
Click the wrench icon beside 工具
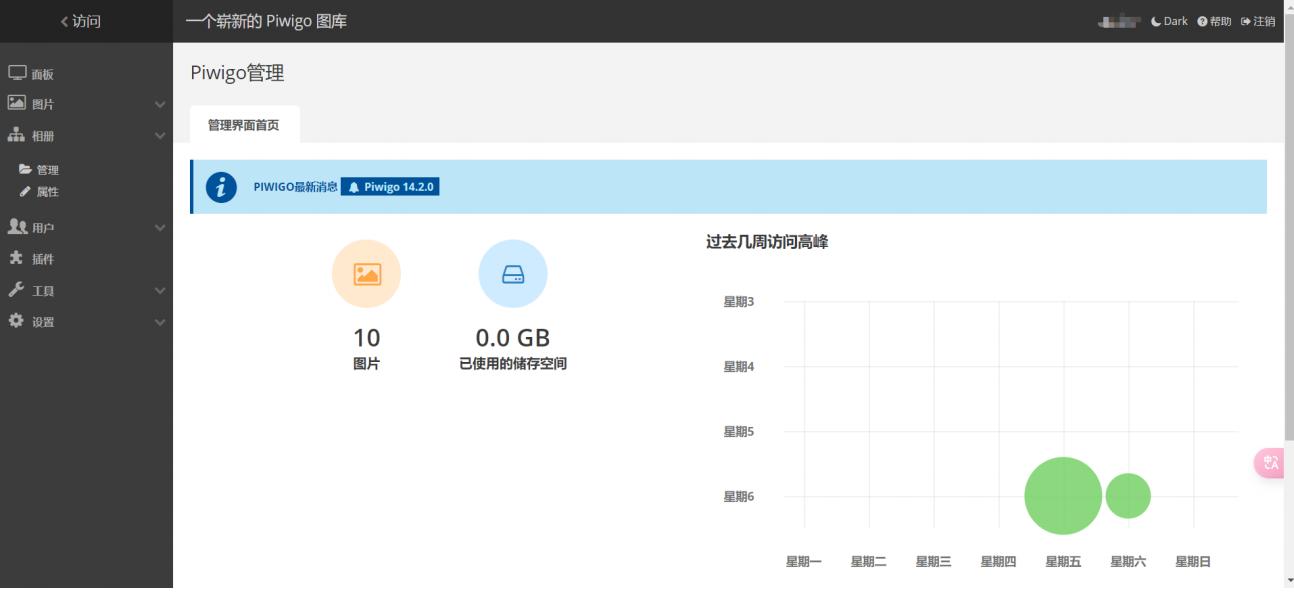click(x=16, y=290)
